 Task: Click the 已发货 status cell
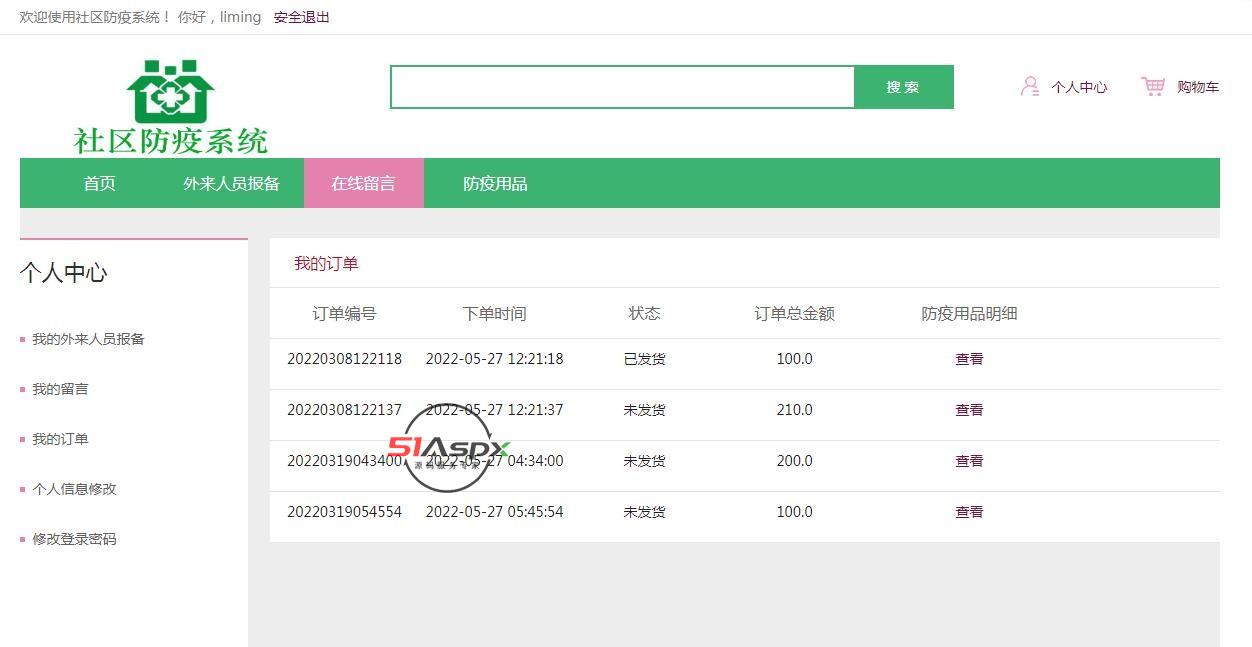click(644, 359)
